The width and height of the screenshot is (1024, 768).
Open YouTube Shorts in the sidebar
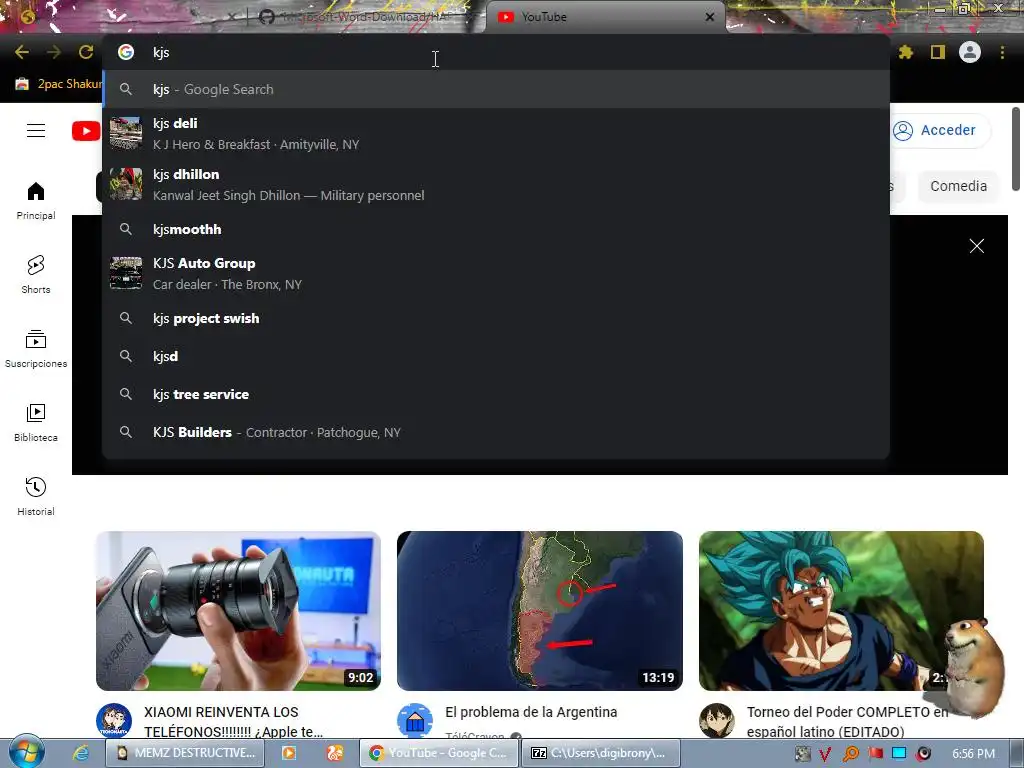point(36,274)
